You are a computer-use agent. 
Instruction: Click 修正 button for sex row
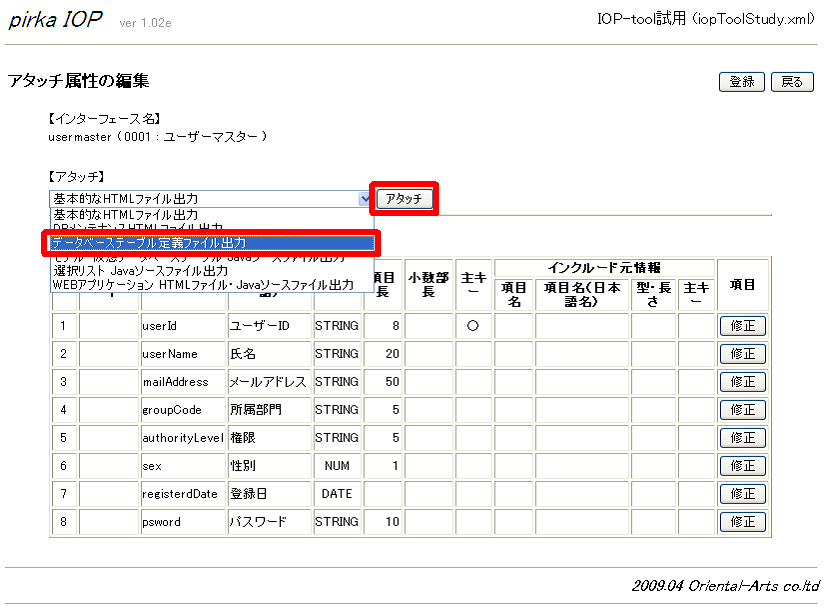(742, 465)
